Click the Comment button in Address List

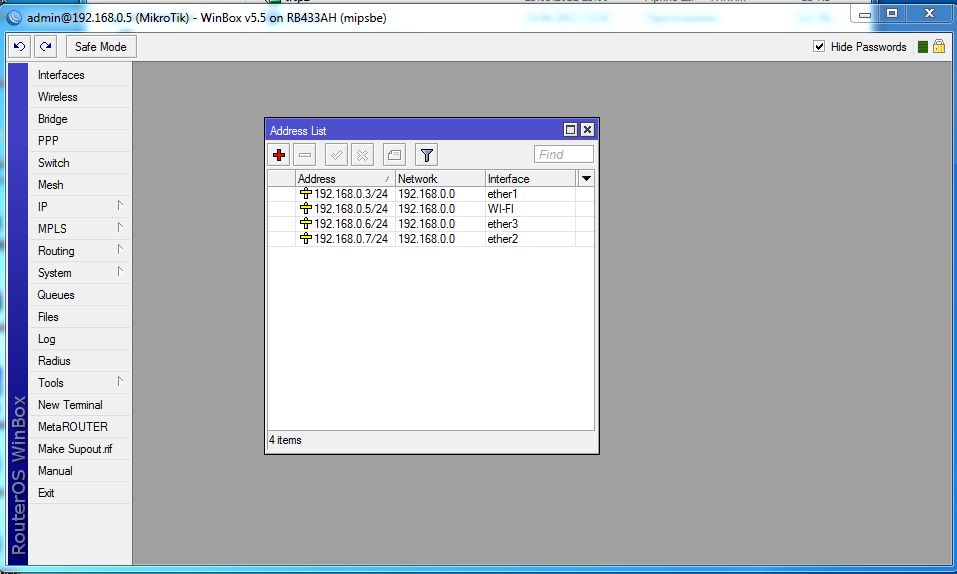394,155
